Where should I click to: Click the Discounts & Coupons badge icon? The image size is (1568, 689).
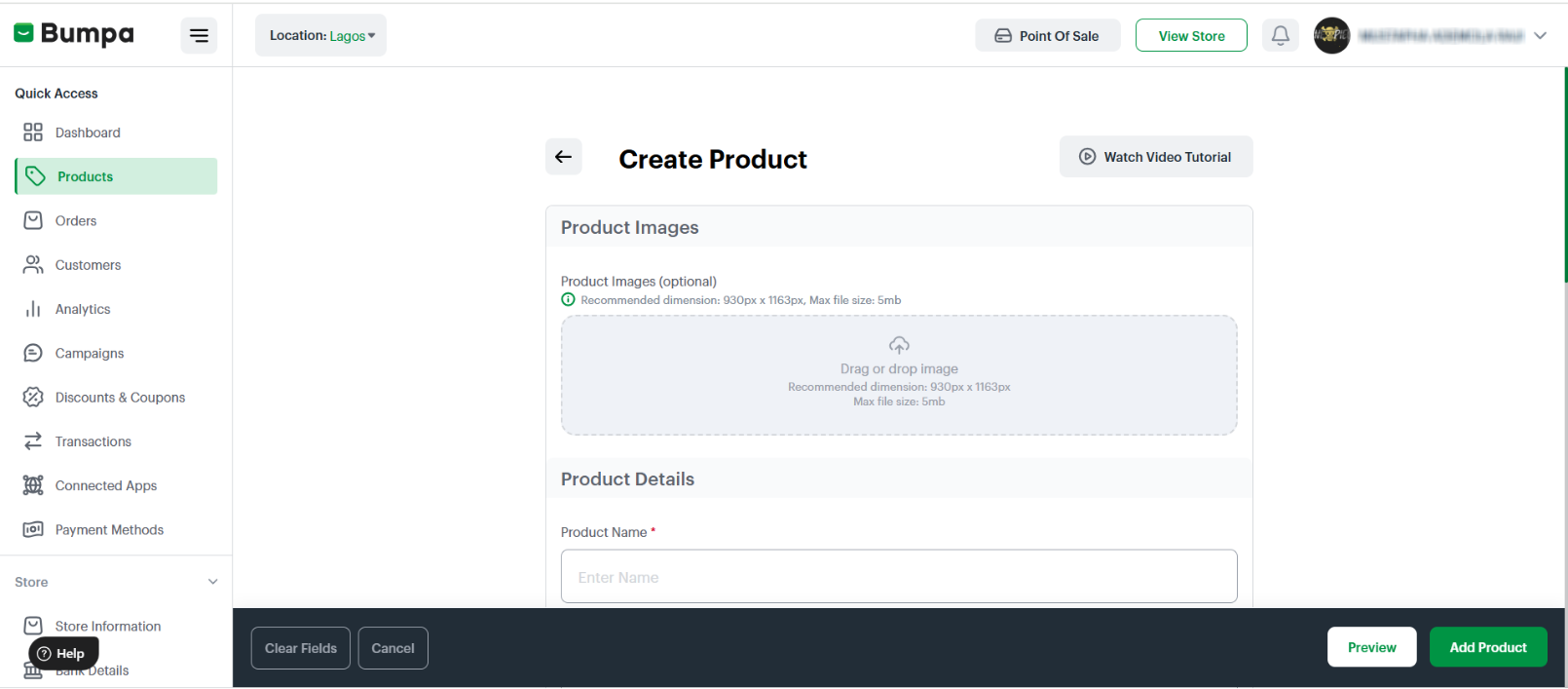click(33, 397)
